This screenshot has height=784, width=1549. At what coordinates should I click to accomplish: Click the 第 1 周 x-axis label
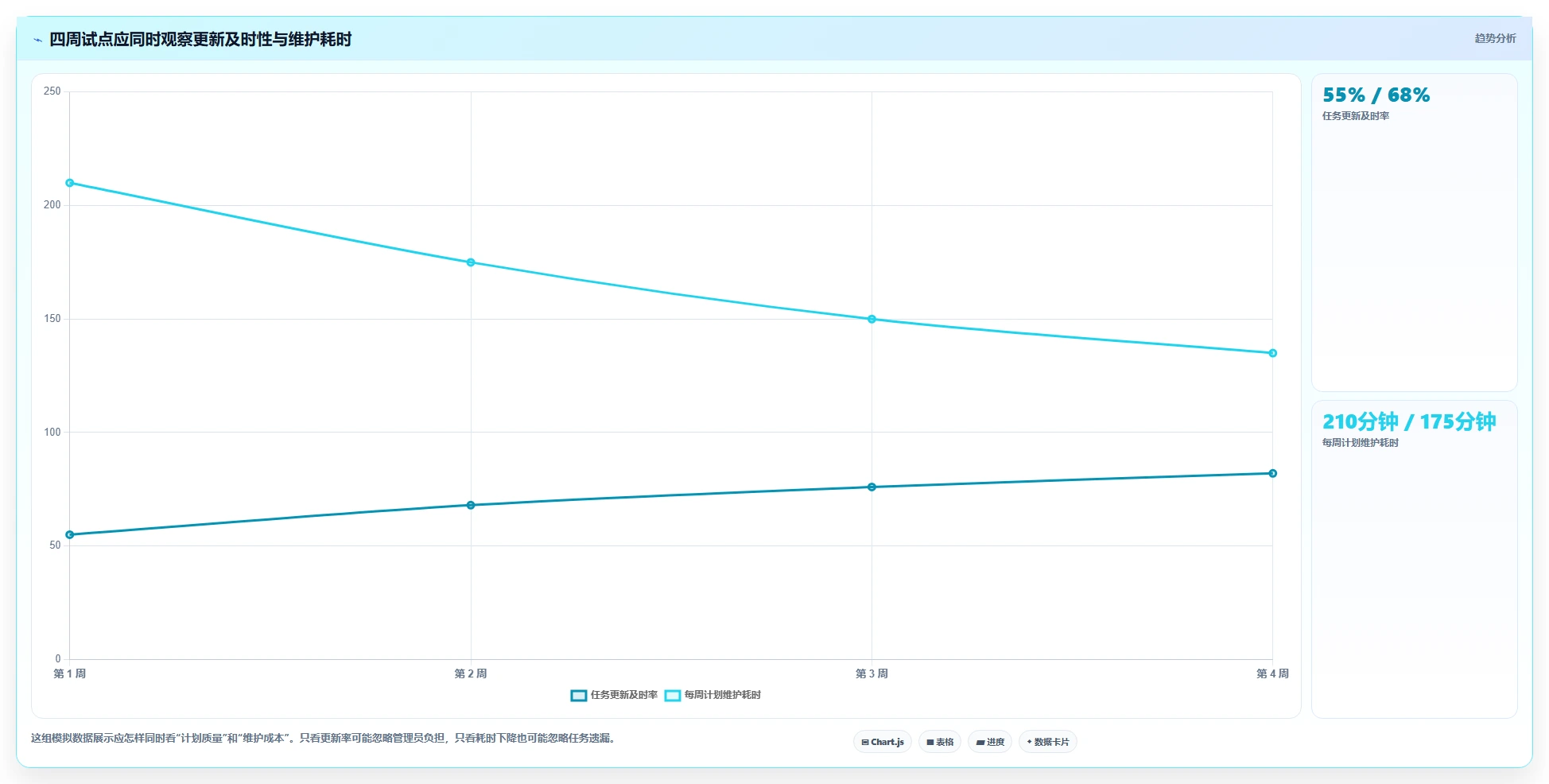point(70,673)
